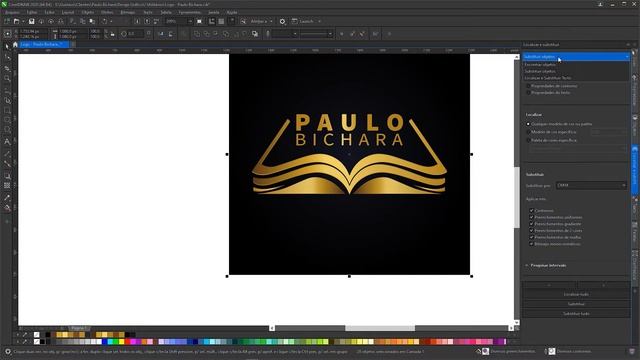Click the 'Substituir tudo' button

(x=576, y=314)
